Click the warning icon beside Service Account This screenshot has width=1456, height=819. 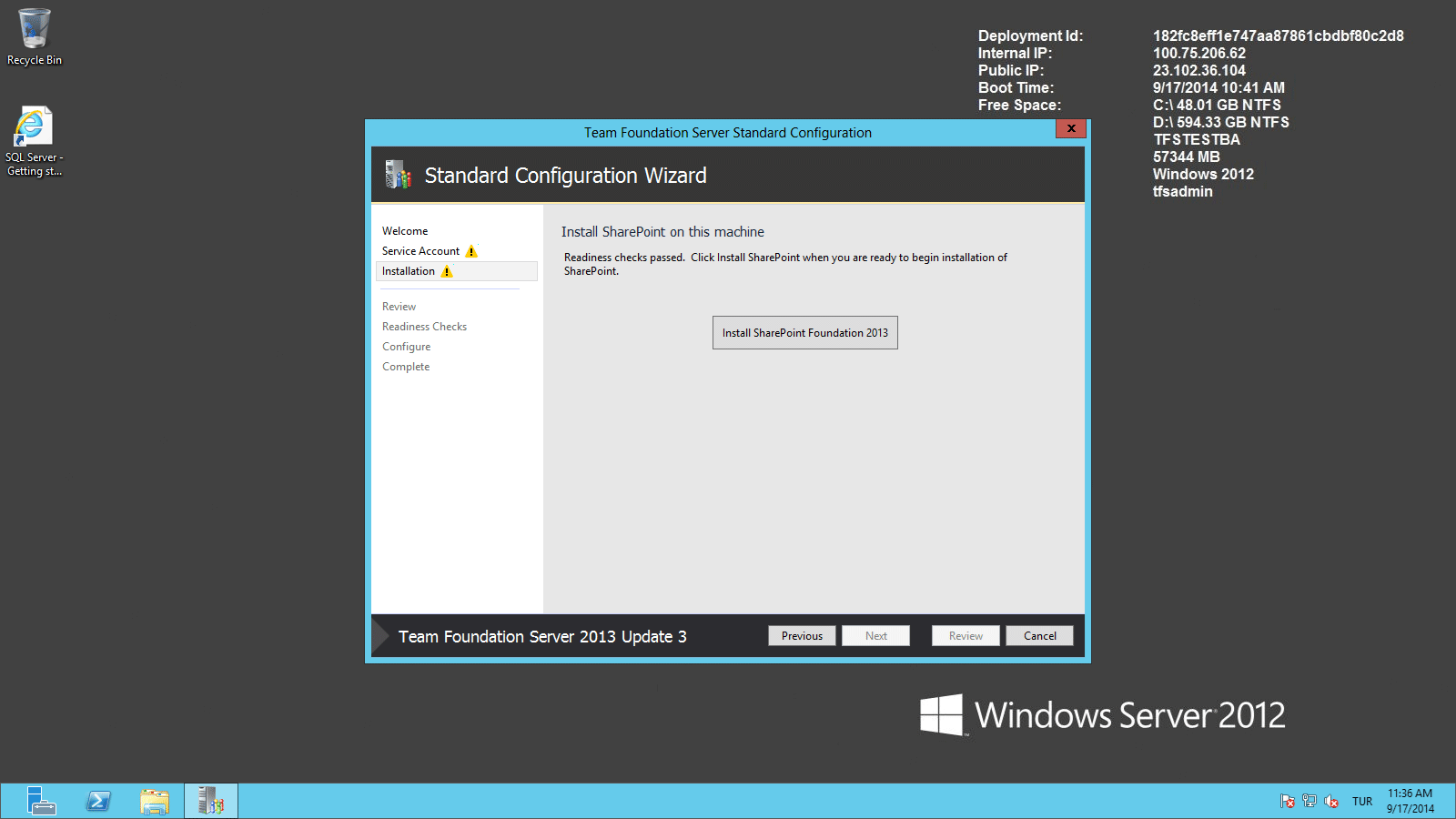pyautogui.click(x=471, y=251)
